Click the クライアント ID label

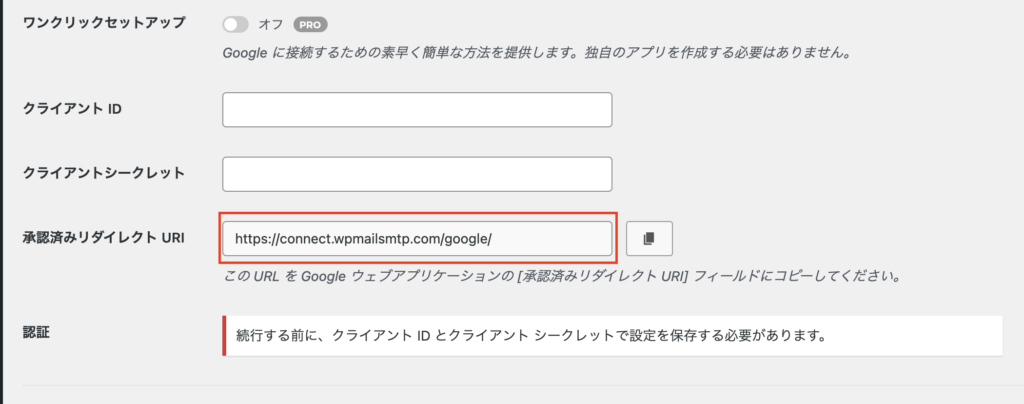pos(72,108)
